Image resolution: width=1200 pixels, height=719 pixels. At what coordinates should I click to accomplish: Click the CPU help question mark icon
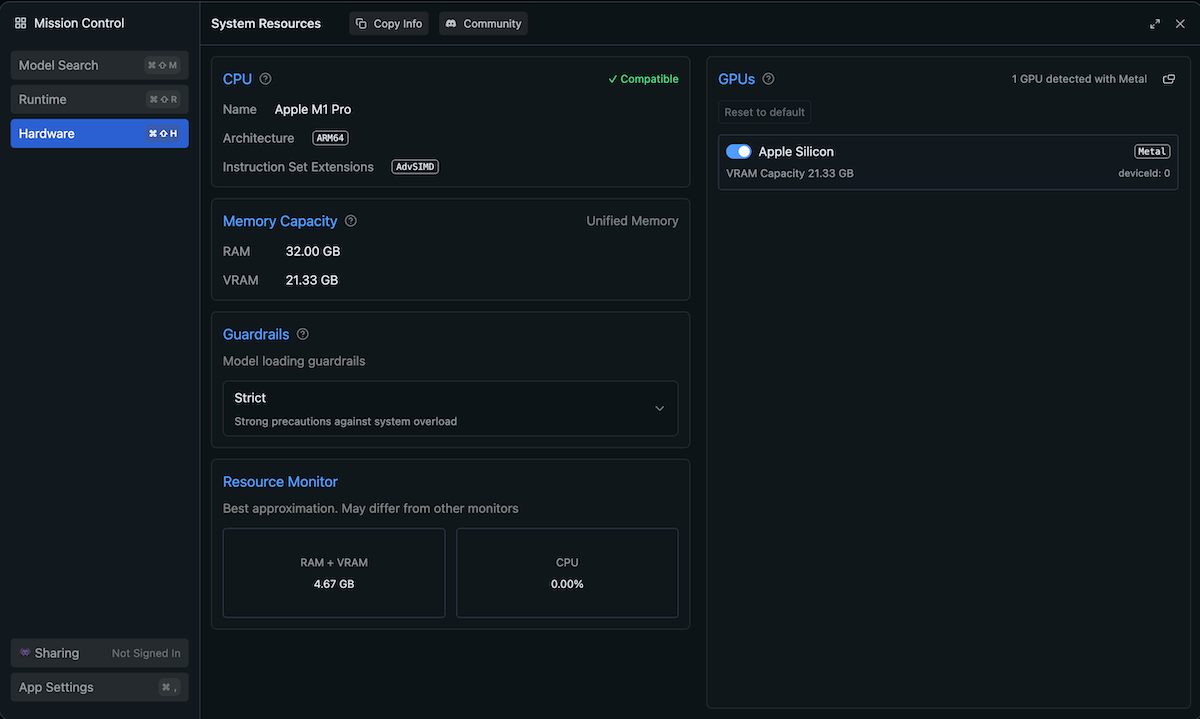click(265, 79)
